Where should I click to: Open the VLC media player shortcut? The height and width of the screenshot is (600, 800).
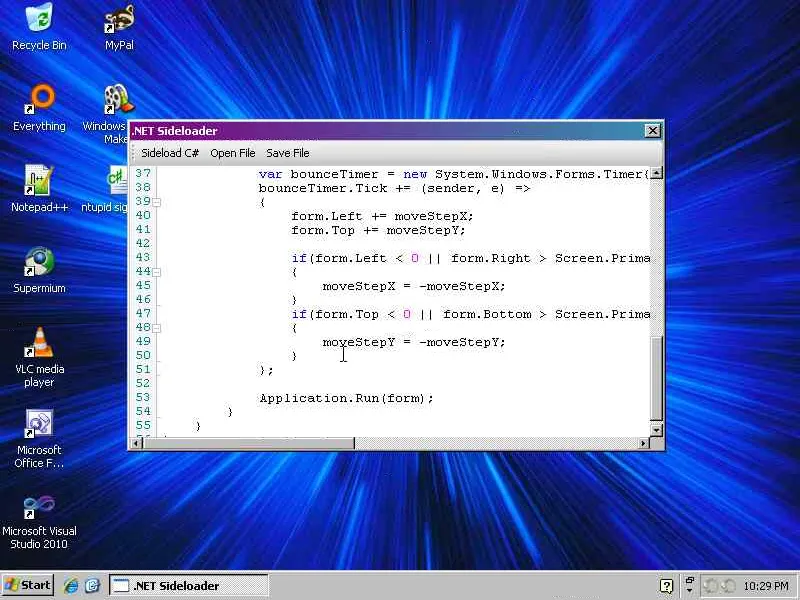(x=39, y=357)
